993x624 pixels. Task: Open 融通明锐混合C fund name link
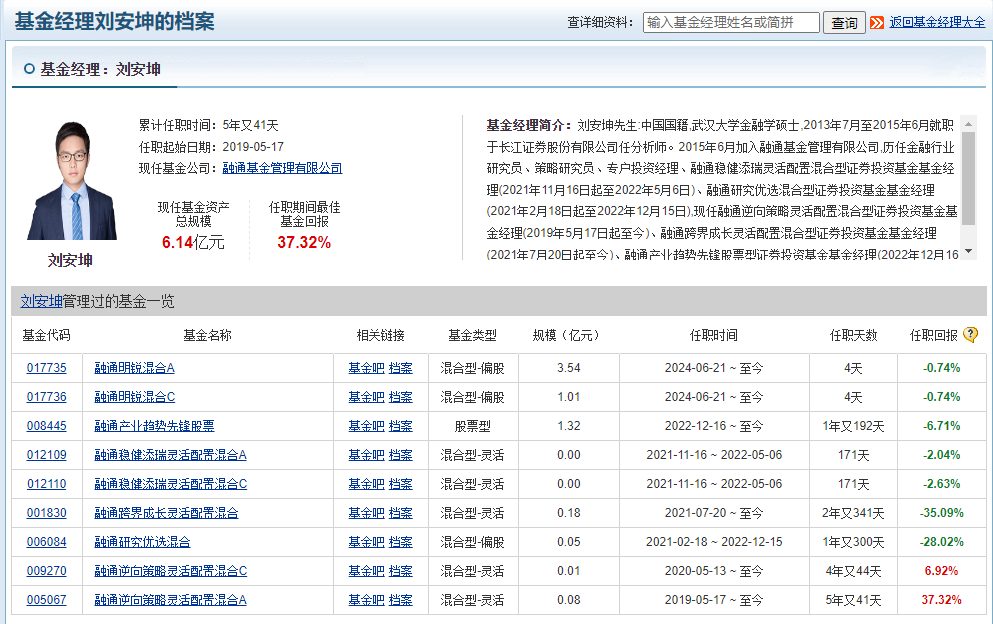[x=134, y=397]
